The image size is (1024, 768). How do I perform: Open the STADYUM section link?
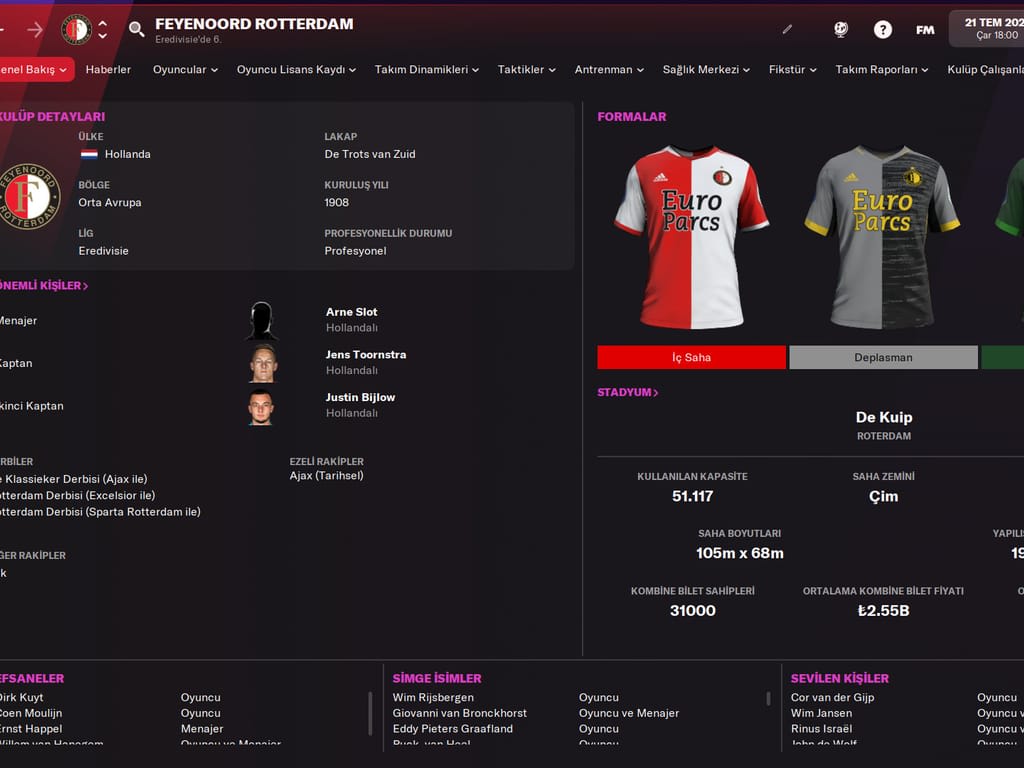click(x=628, y=392)
